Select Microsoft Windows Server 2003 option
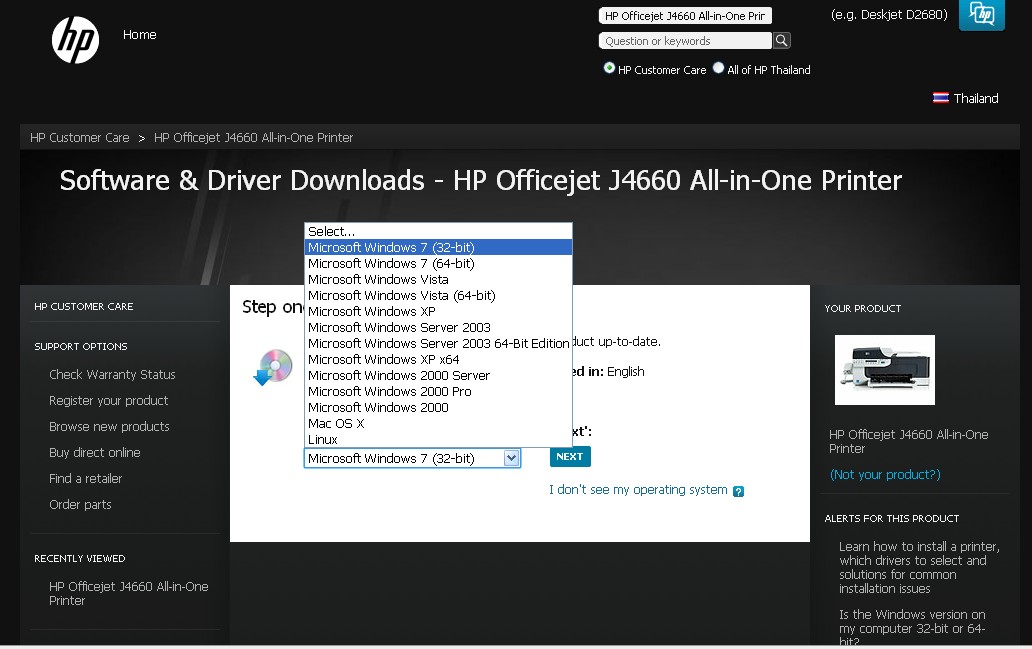1032x649 pixels. (438, 327)
